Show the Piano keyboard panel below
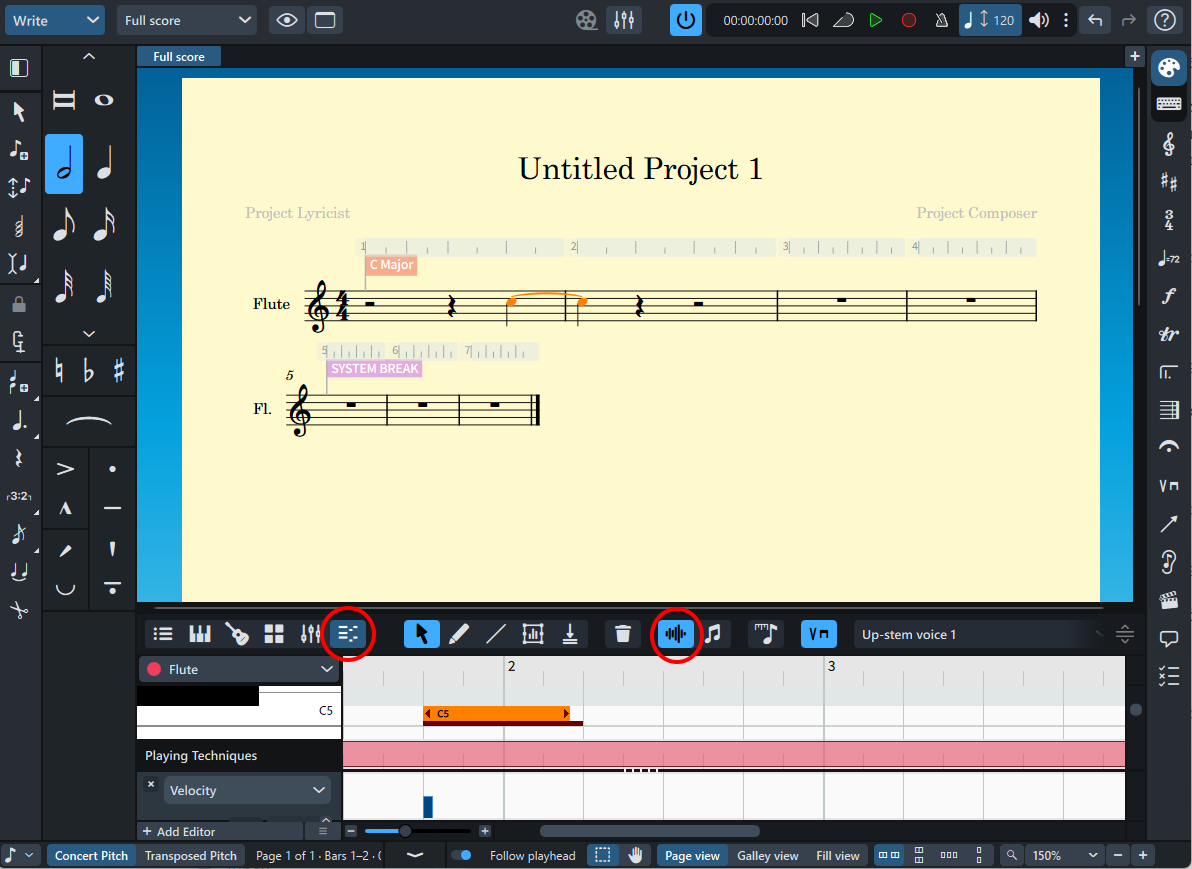Image resolution: width=1192 pixels, height=869 pixels. 199,633
